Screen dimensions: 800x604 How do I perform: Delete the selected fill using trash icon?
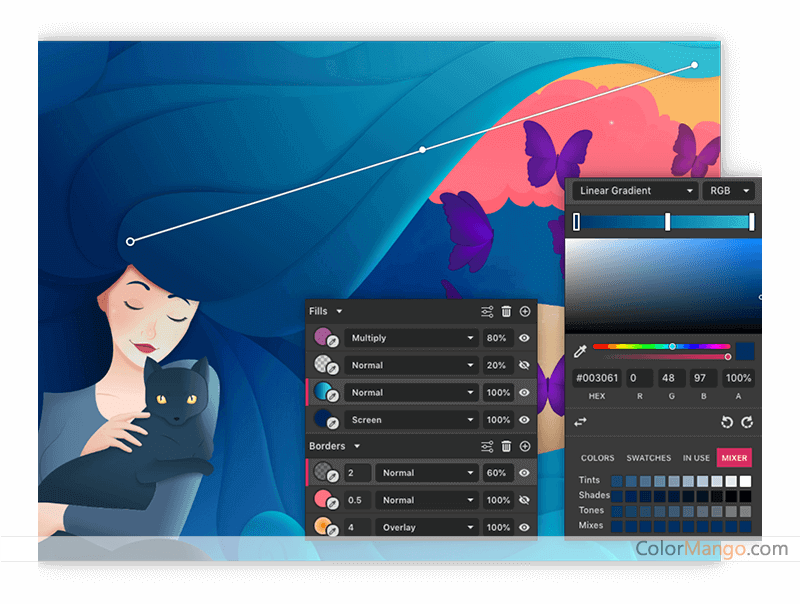pyautogui.click(x=507, y=312)
